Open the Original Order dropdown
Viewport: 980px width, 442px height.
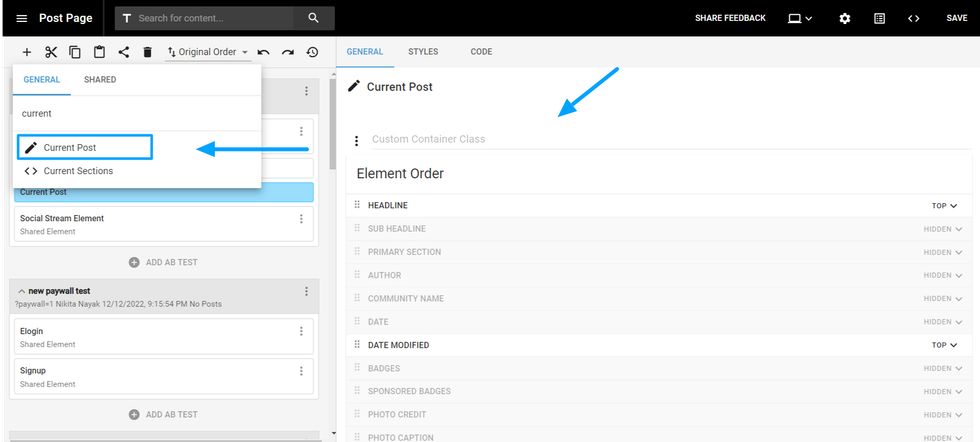(208, 52)
